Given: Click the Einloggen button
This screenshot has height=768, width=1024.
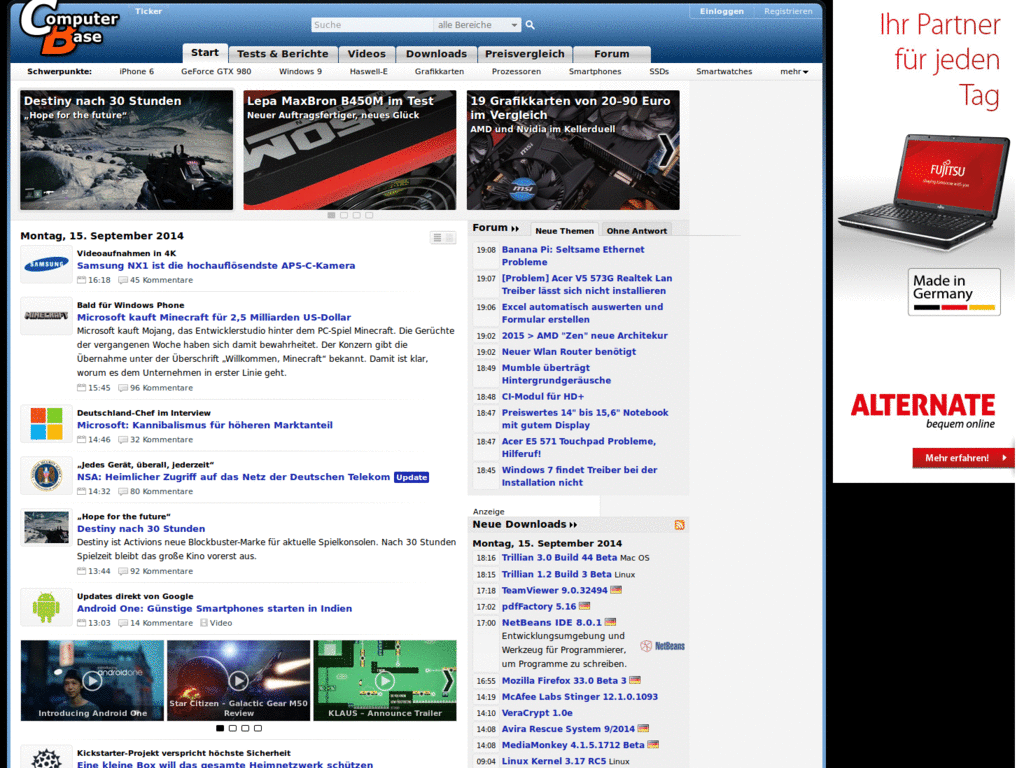Looking at the screenshot, I should tap(722, 11).
